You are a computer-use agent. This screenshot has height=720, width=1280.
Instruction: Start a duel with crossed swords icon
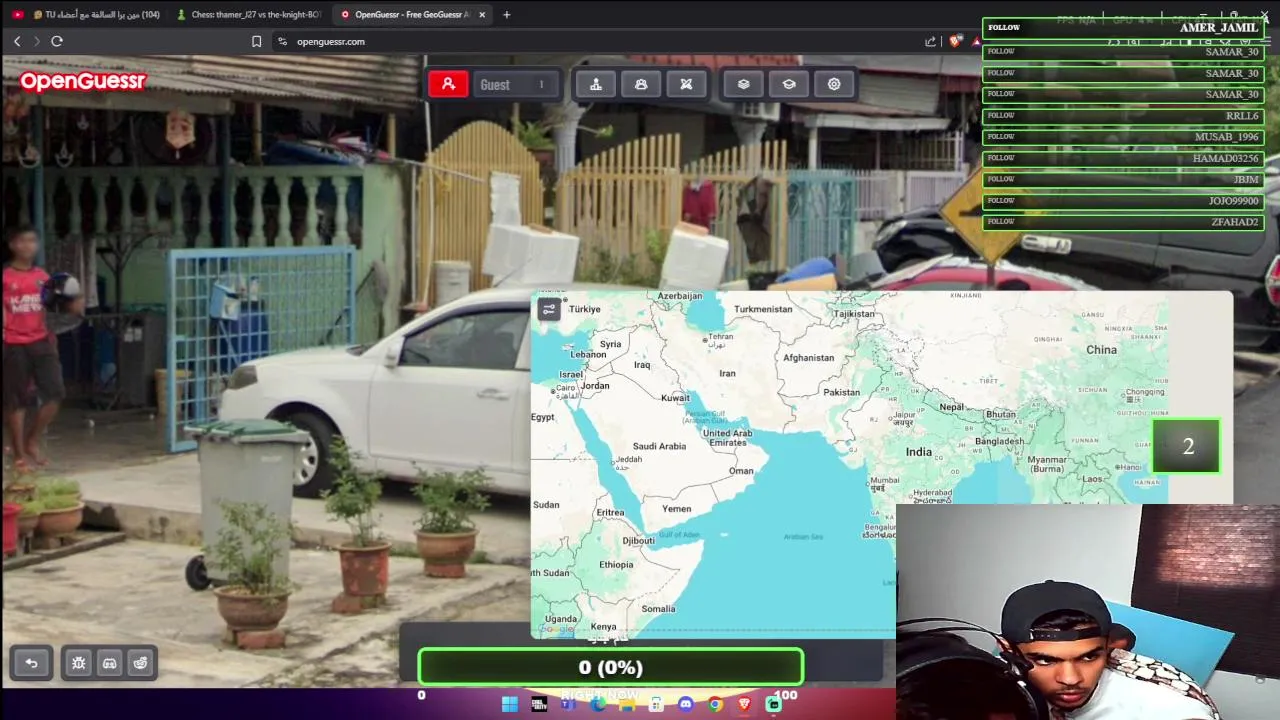tap(686, 84)
